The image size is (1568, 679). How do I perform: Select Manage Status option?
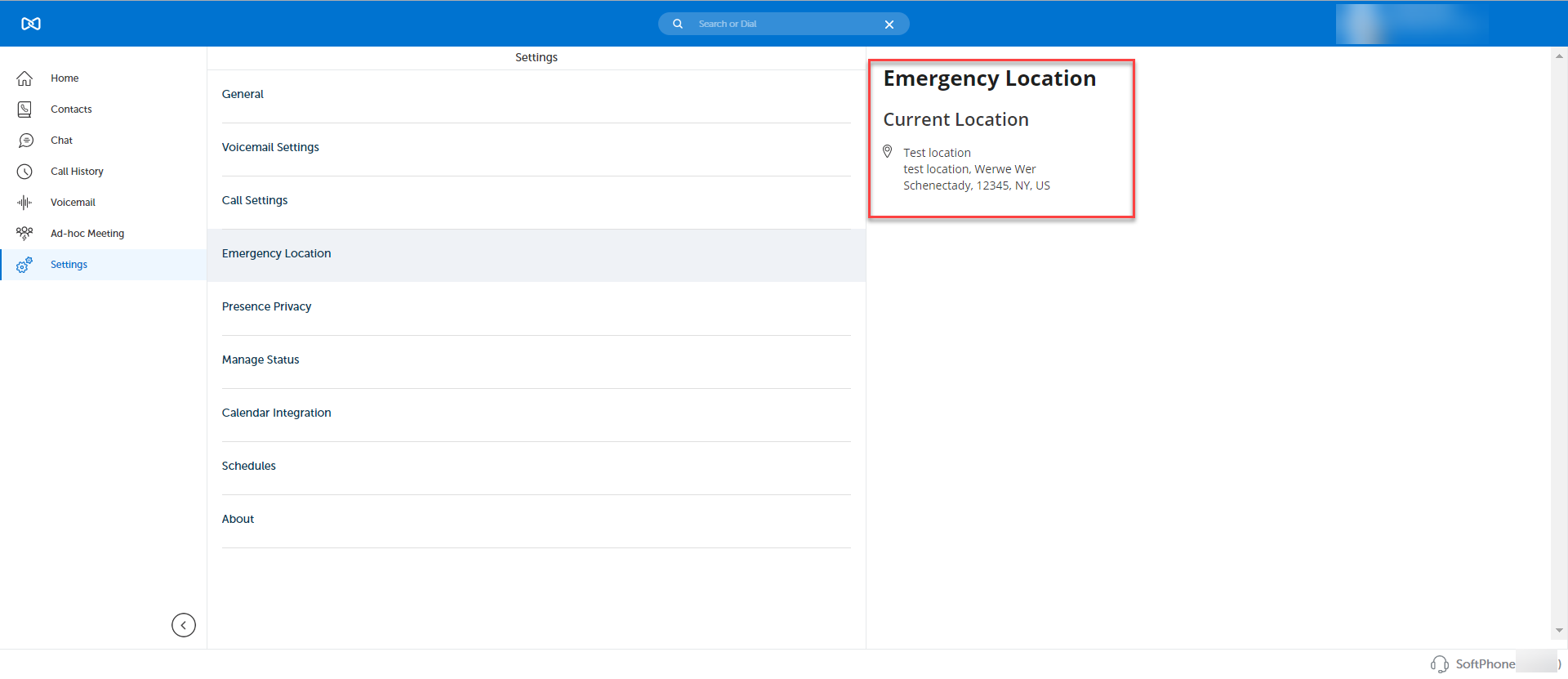pyautogui.click(x=261, y=360)
